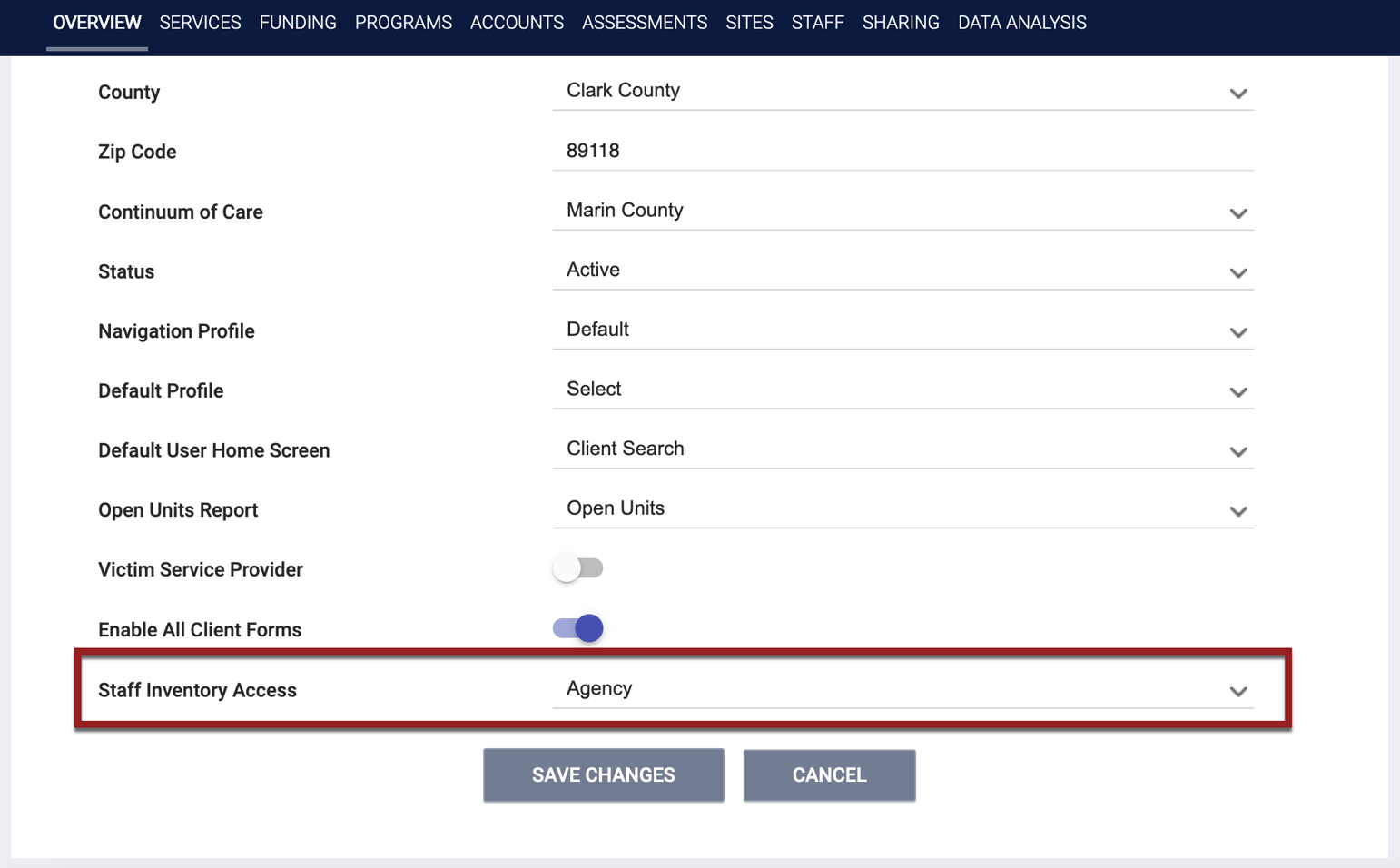Click the Open Units Report chevron arrow
The height and width of the screenshot is (868, 1400).
1238,511
